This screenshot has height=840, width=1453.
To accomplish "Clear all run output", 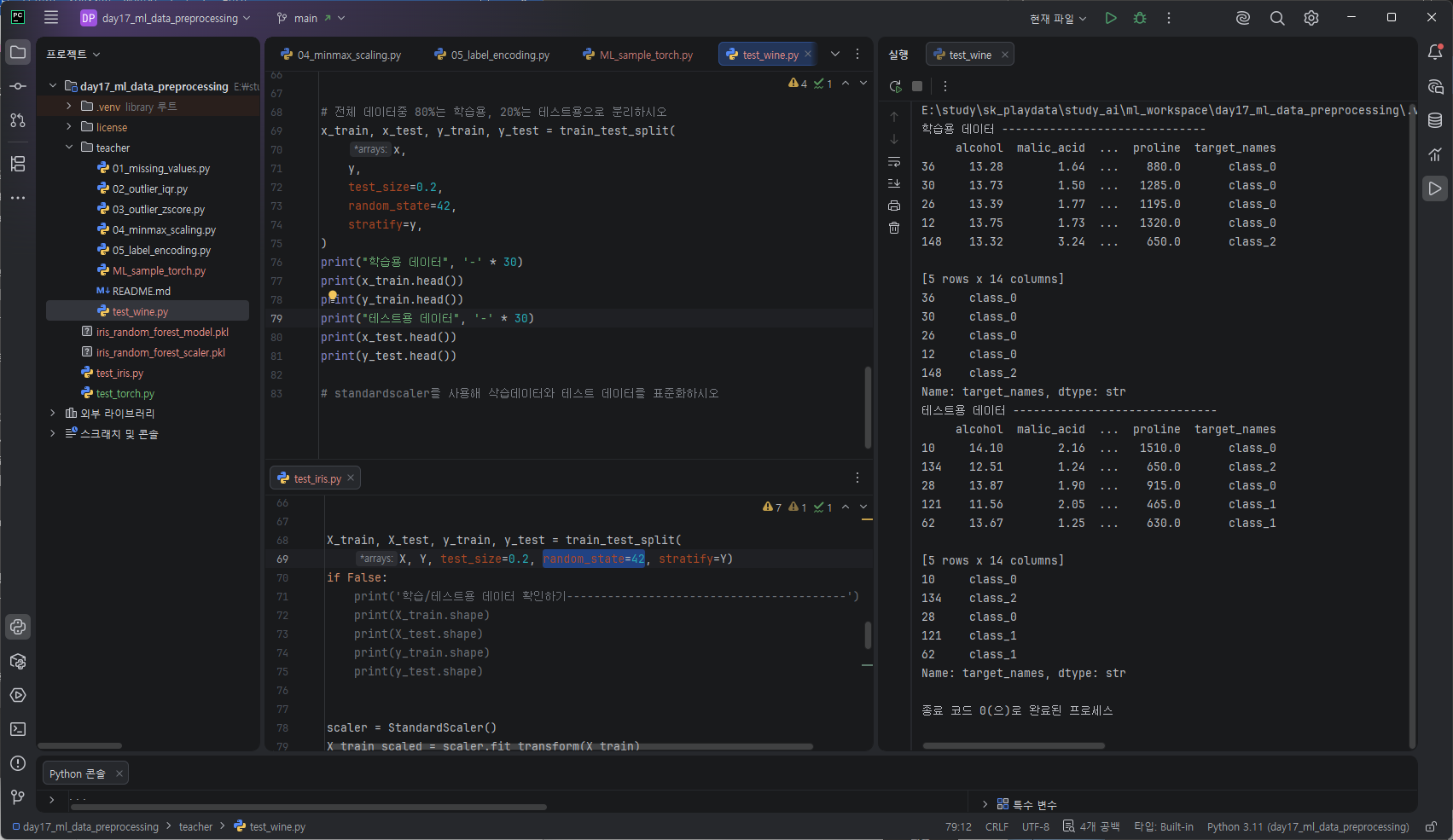I will pyautogui.click(x=894, y=228).
